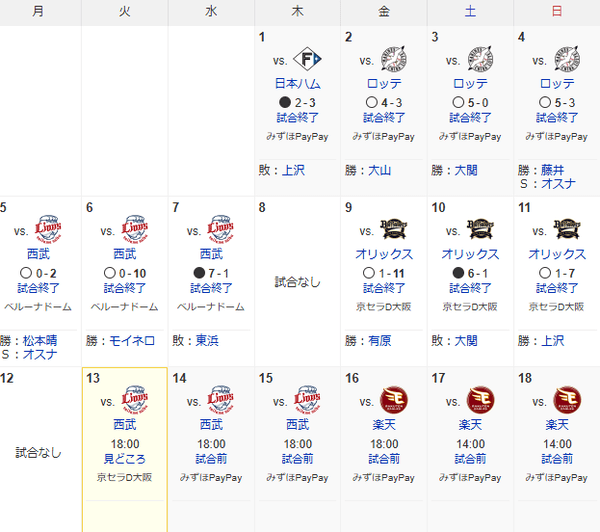Click 試合前 link on day 17
600x532 pixels.
click(x=470, y=459)
